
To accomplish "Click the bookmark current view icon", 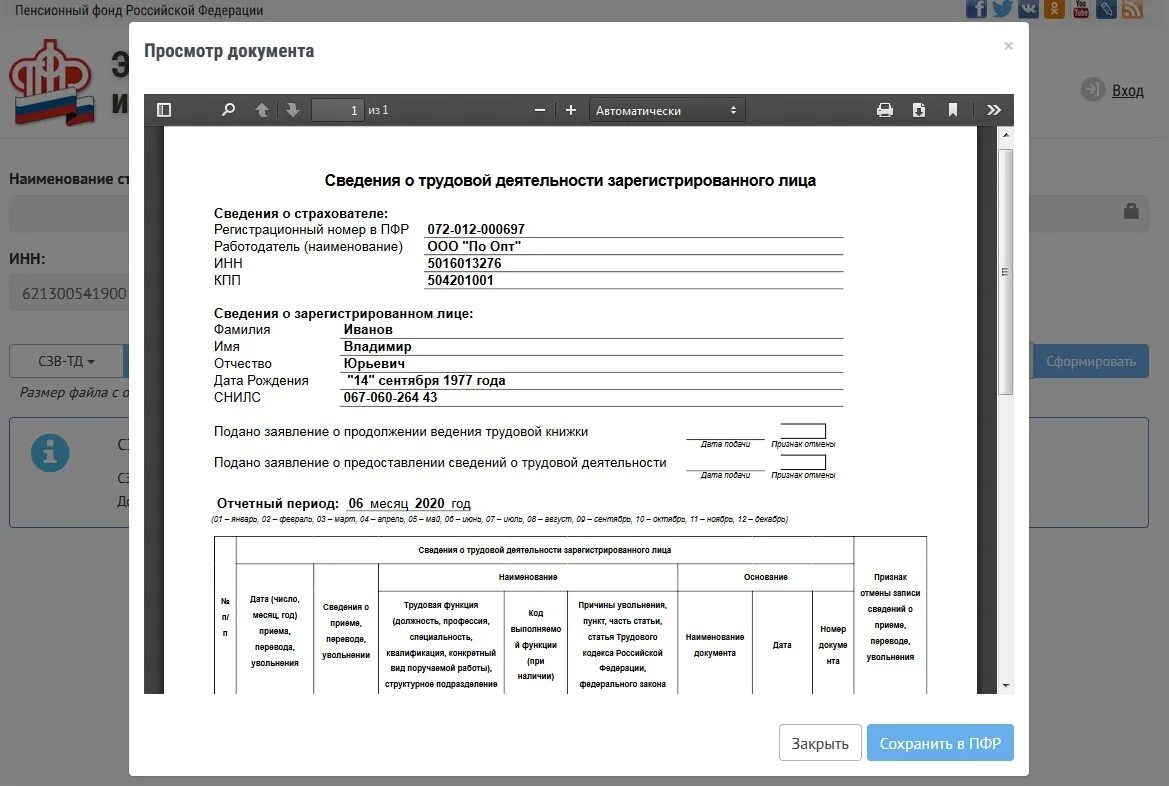I will pyautogui.click(x=953, y=110).
